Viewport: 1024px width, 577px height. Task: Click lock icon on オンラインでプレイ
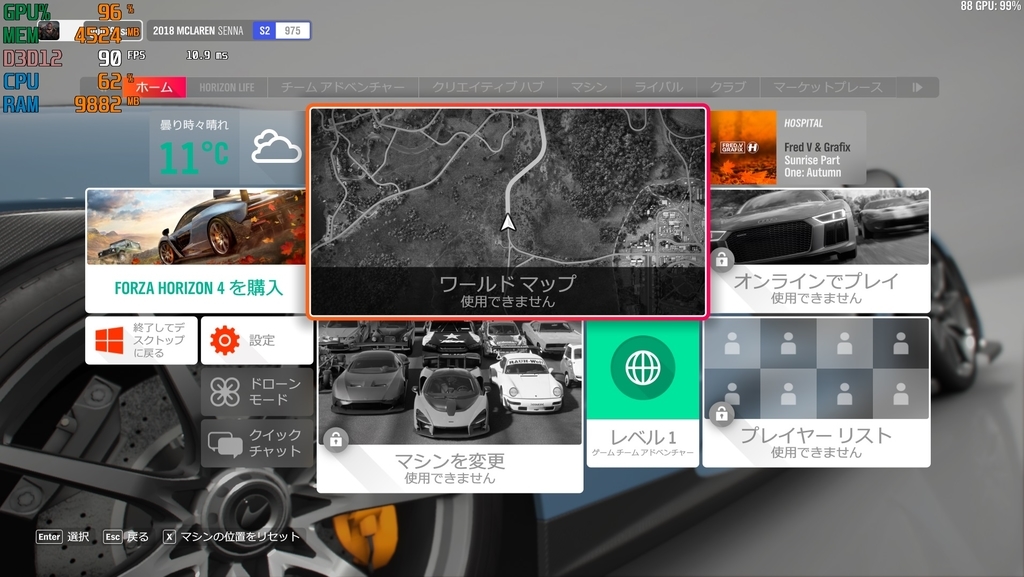722,260
